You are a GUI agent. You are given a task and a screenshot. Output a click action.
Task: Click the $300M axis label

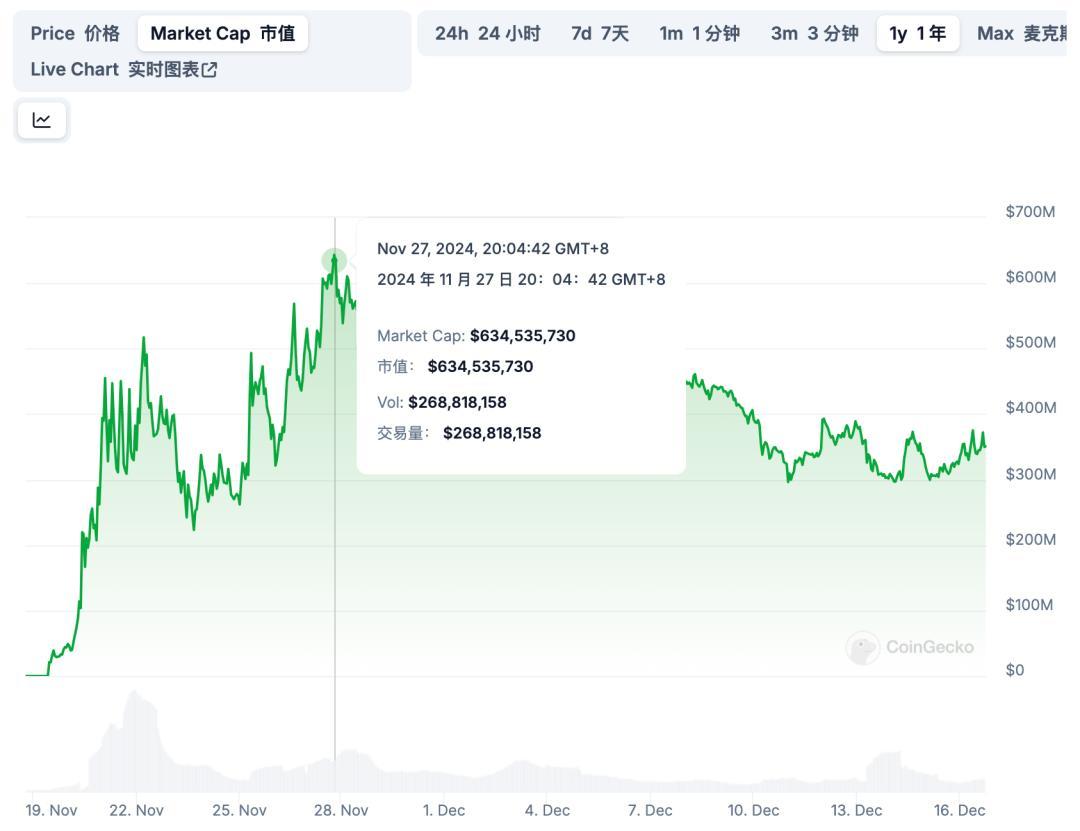tap(1031, 474)
